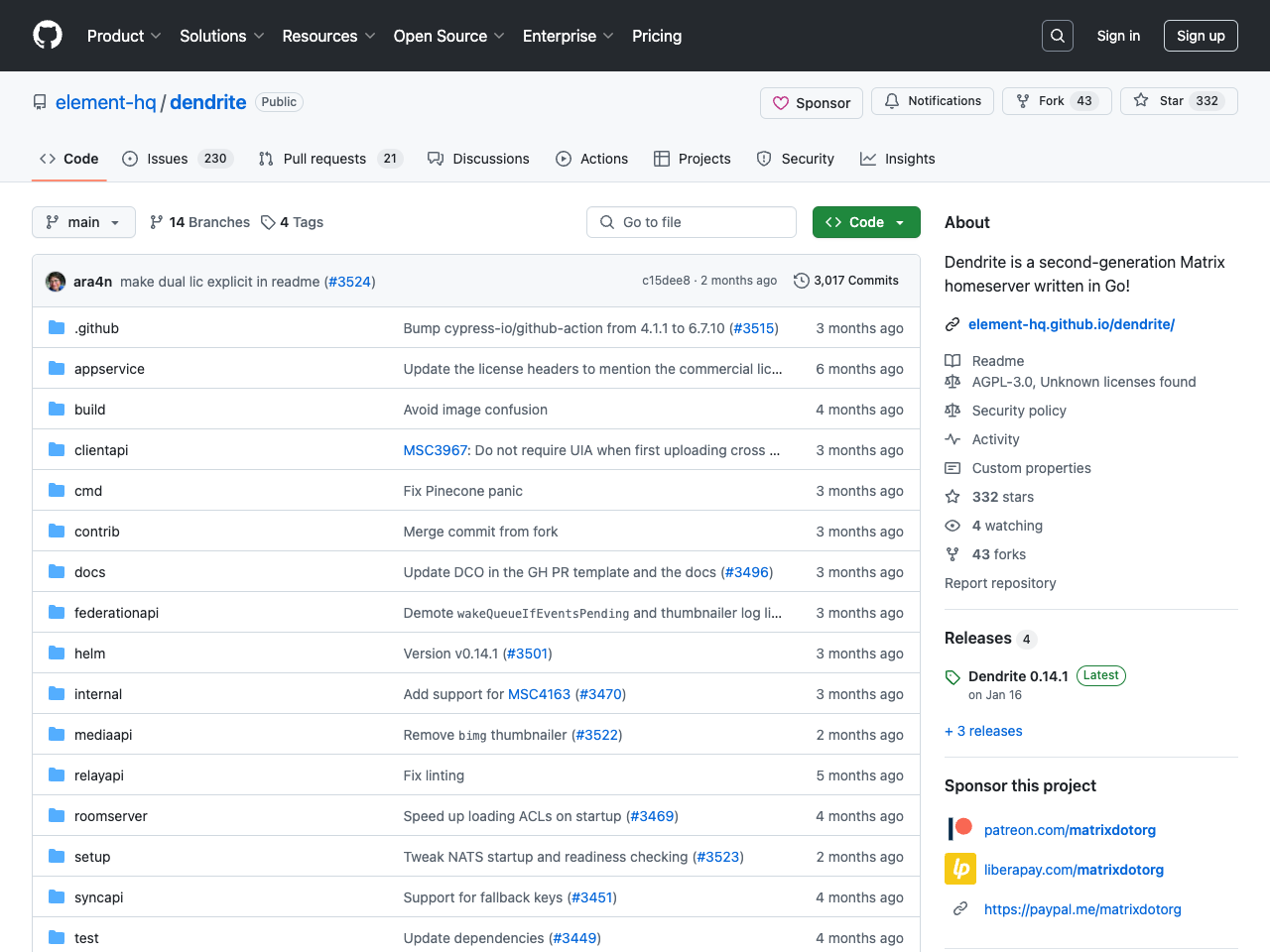This screenshot has width=1270, height=952.
Task: Click the Sign up button
Action: click(x=1201, y=36)
